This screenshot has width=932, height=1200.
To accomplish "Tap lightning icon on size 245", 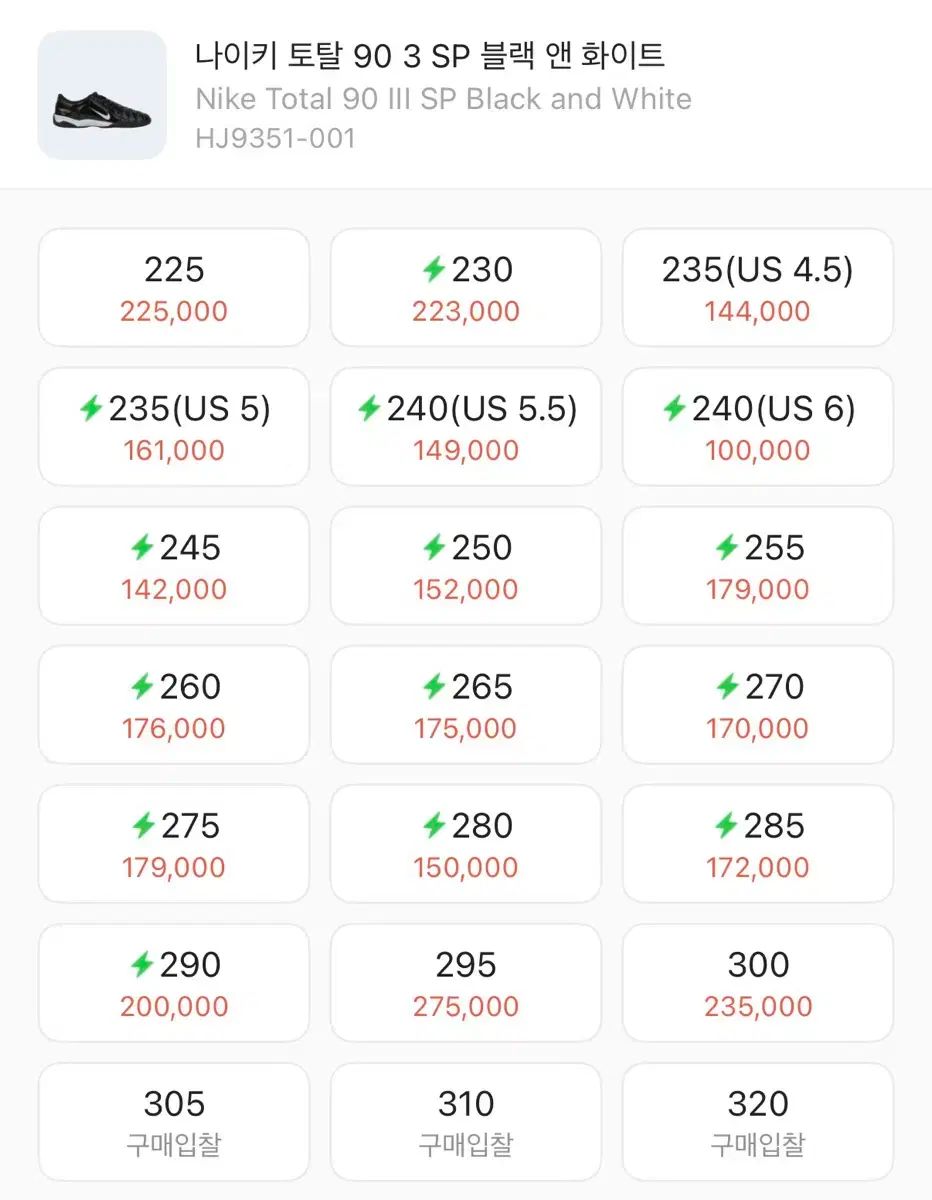I will [x=142, y=547].
